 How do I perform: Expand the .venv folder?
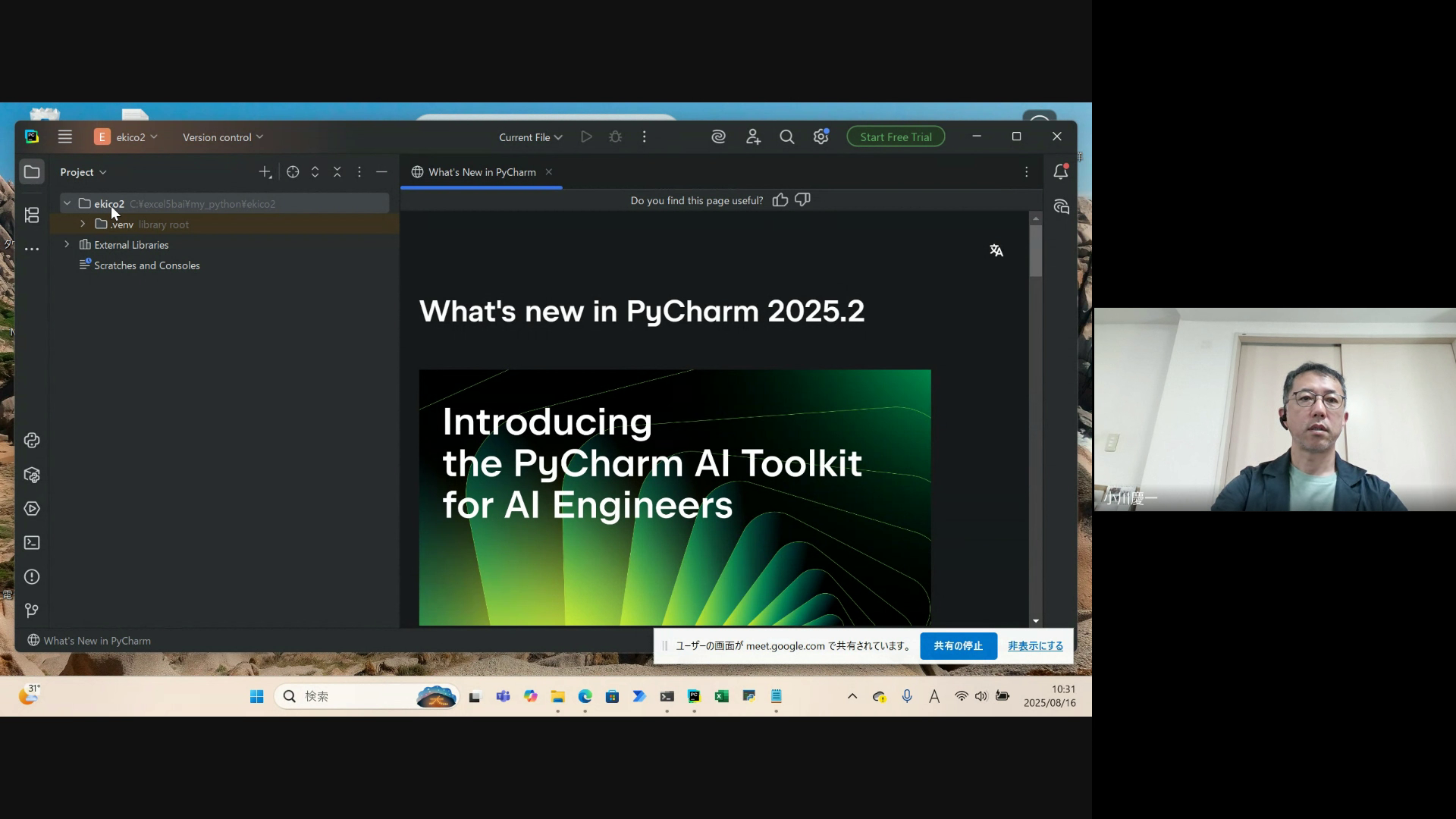coord(83,224)
